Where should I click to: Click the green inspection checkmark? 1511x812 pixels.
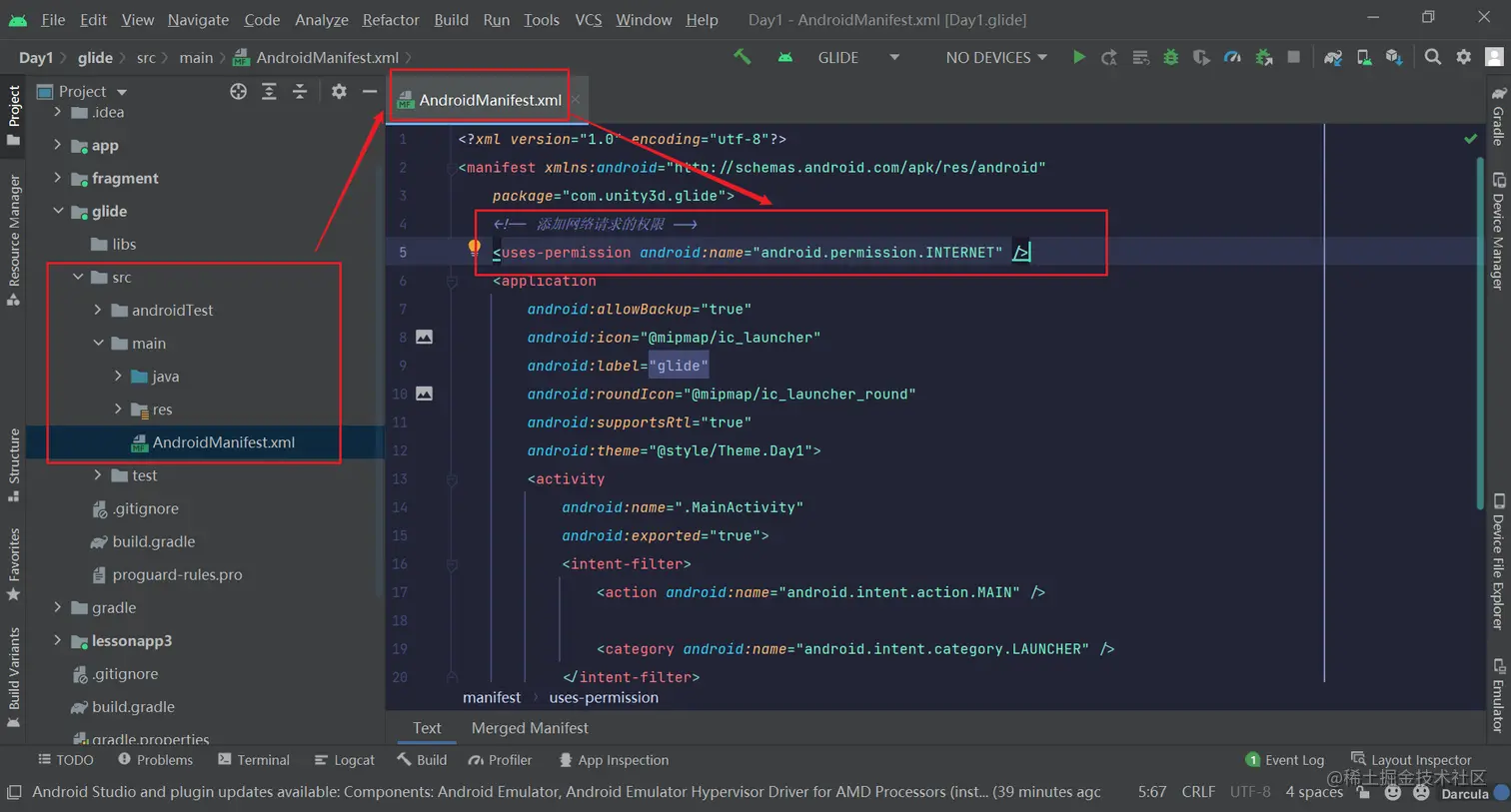tap(1470, 139)
